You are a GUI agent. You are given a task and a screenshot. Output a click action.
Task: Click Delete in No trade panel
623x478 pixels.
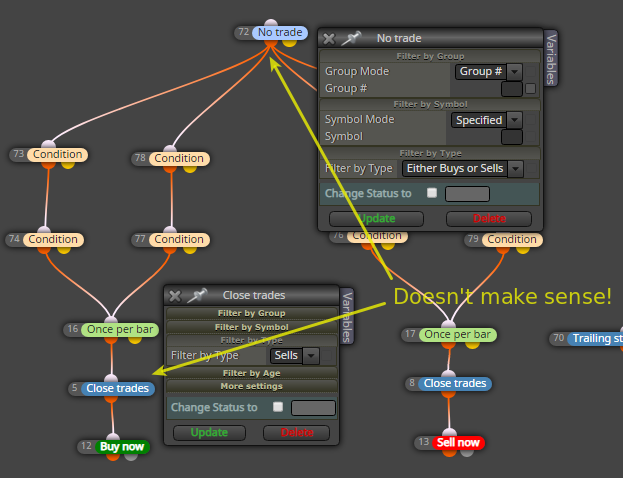pyautogui.click(x=489, y=219)
